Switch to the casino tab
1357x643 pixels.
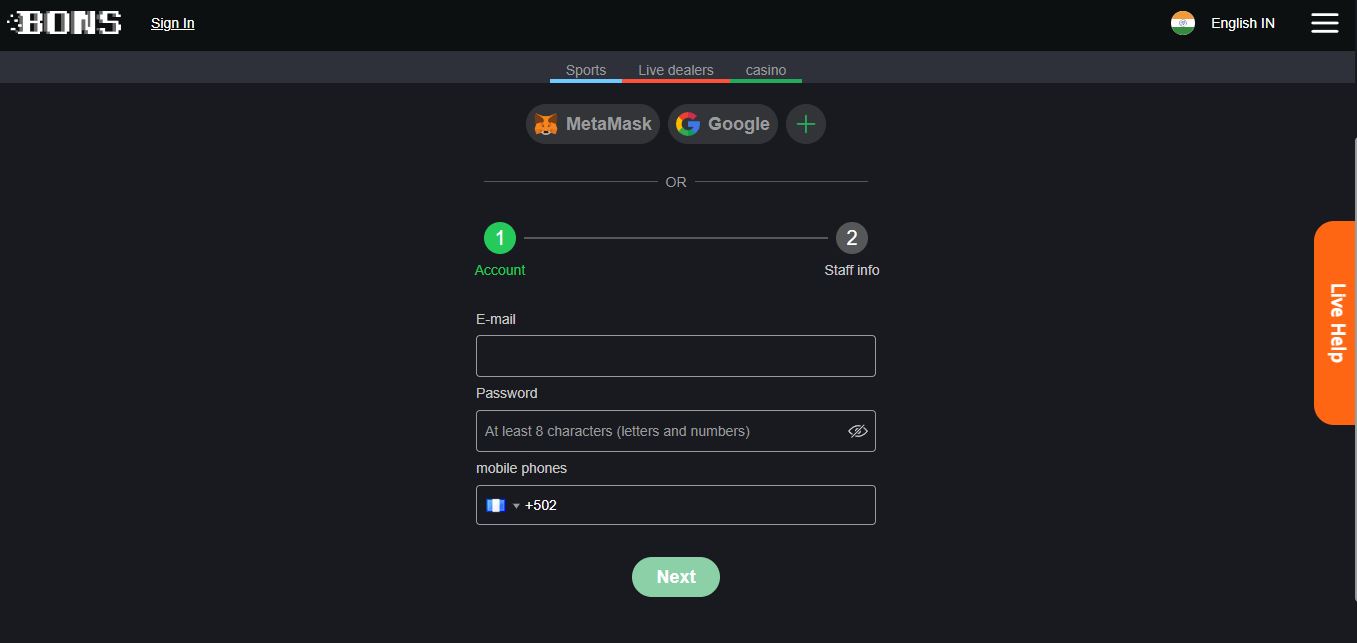click(x=766, y=70)
